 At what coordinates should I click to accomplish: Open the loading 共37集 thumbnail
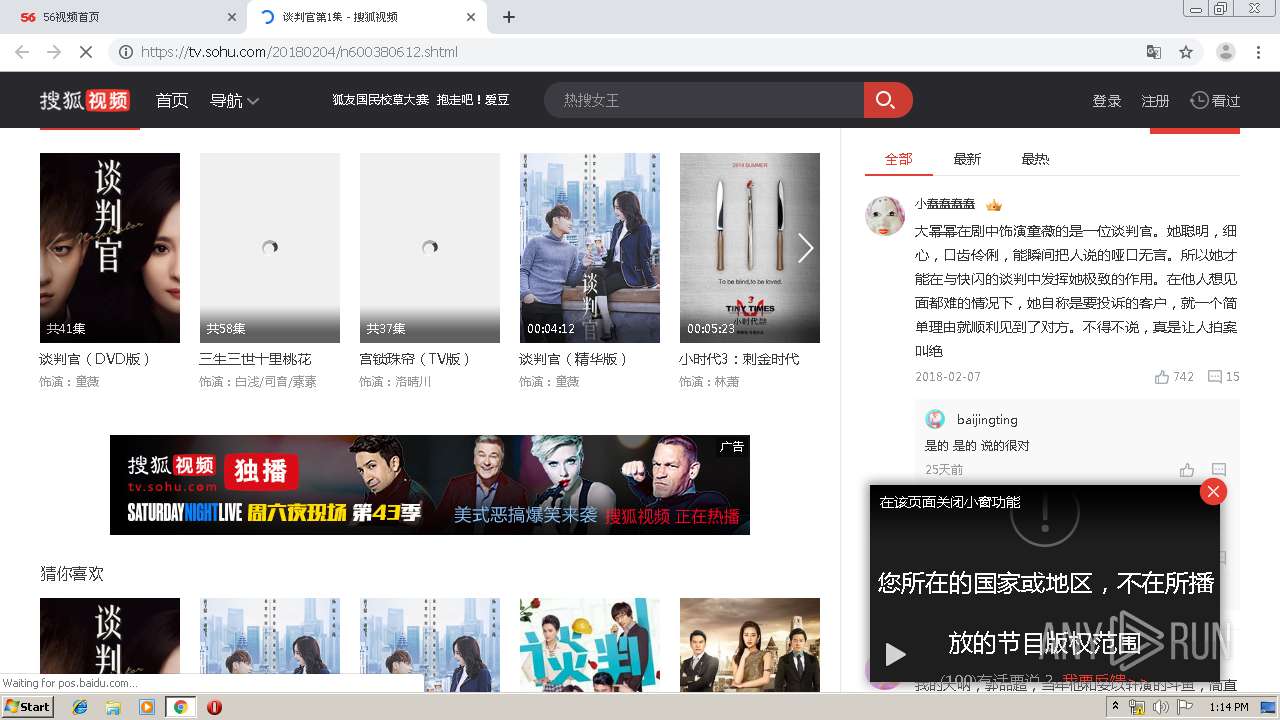point(430,248)
